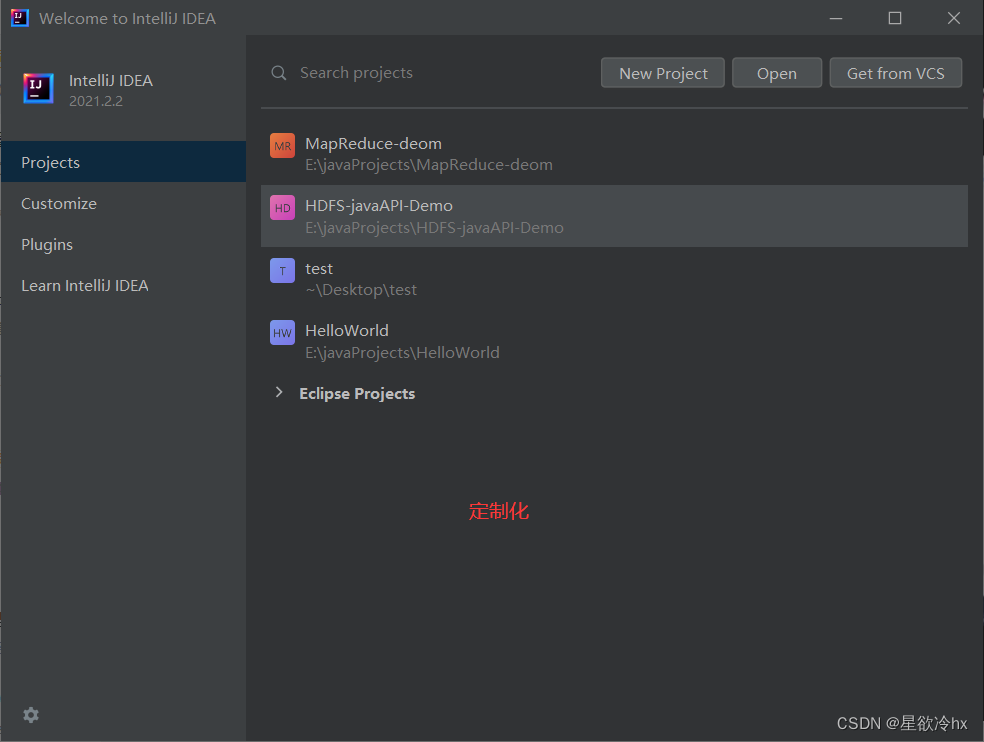This screenshot has height=742, width=984.
Task: Go to Learn IntelliJ IDEA
Action: tap(123, 286)
